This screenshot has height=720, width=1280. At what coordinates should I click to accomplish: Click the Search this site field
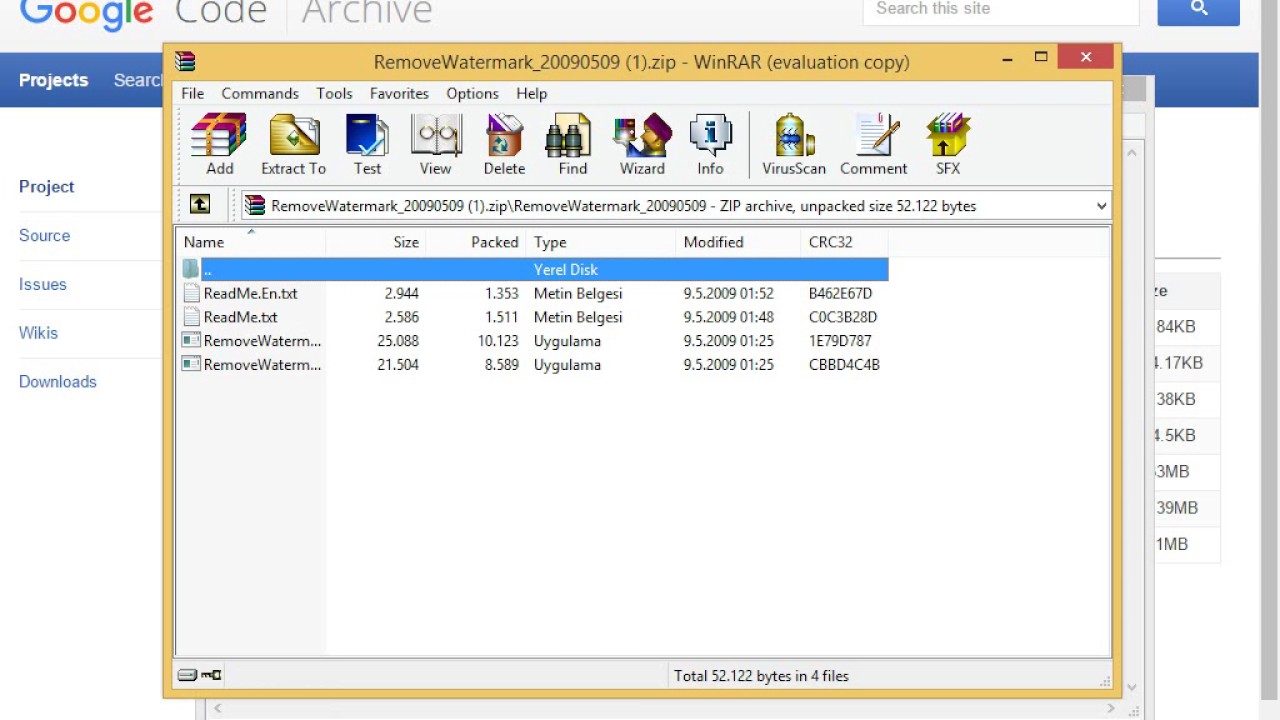(1000, 10)
